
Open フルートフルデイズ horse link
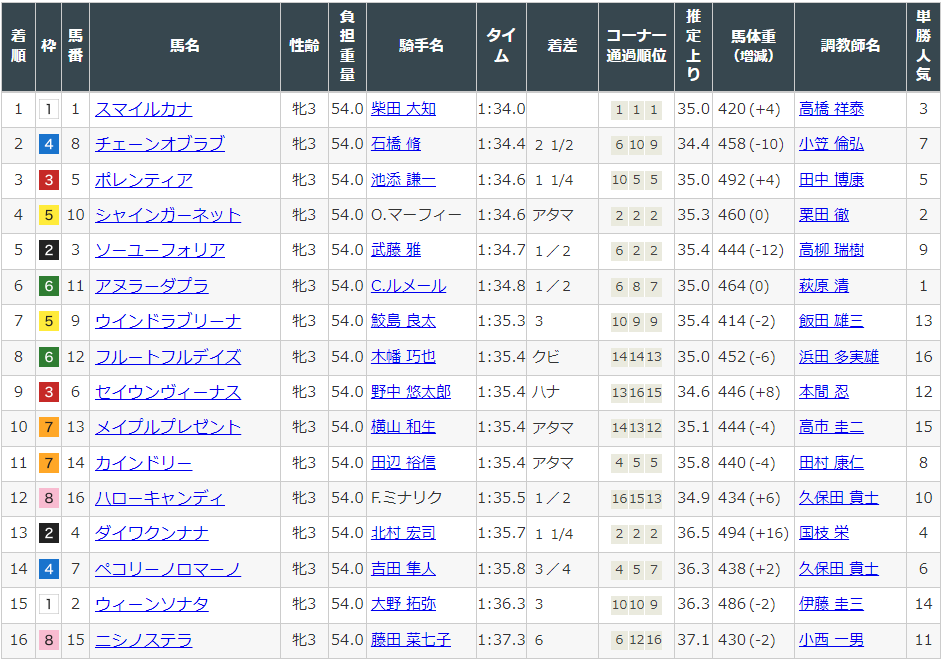[x=168, y=357]
